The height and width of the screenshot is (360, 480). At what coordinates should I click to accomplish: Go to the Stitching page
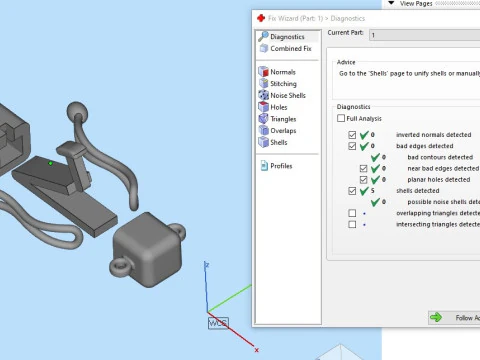coord(278,84)
